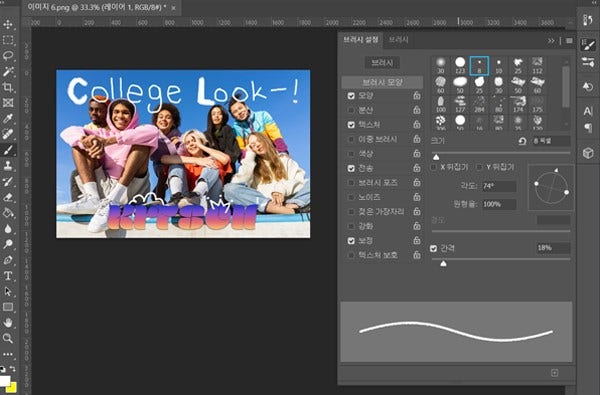This screenshot has width=600, height=395.
Task: Uncheck the 전송 option
Action: [x=351, y=168]
